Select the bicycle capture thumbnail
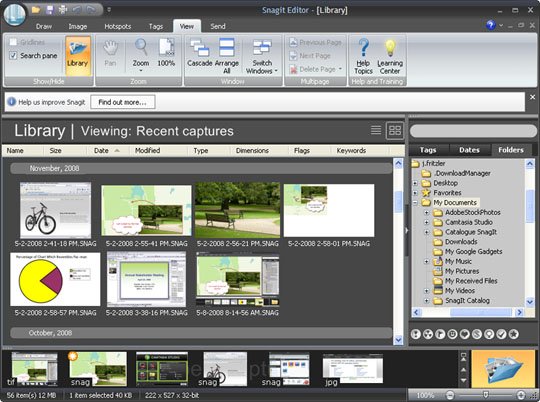 point(55,210)
